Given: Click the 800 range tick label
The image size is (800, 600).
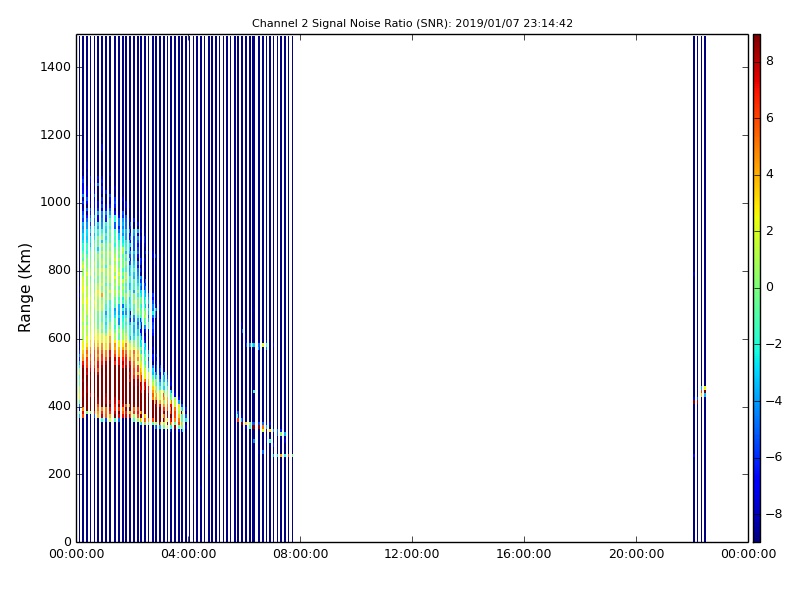Looking at the screenshot, I should tap(59, 270).
